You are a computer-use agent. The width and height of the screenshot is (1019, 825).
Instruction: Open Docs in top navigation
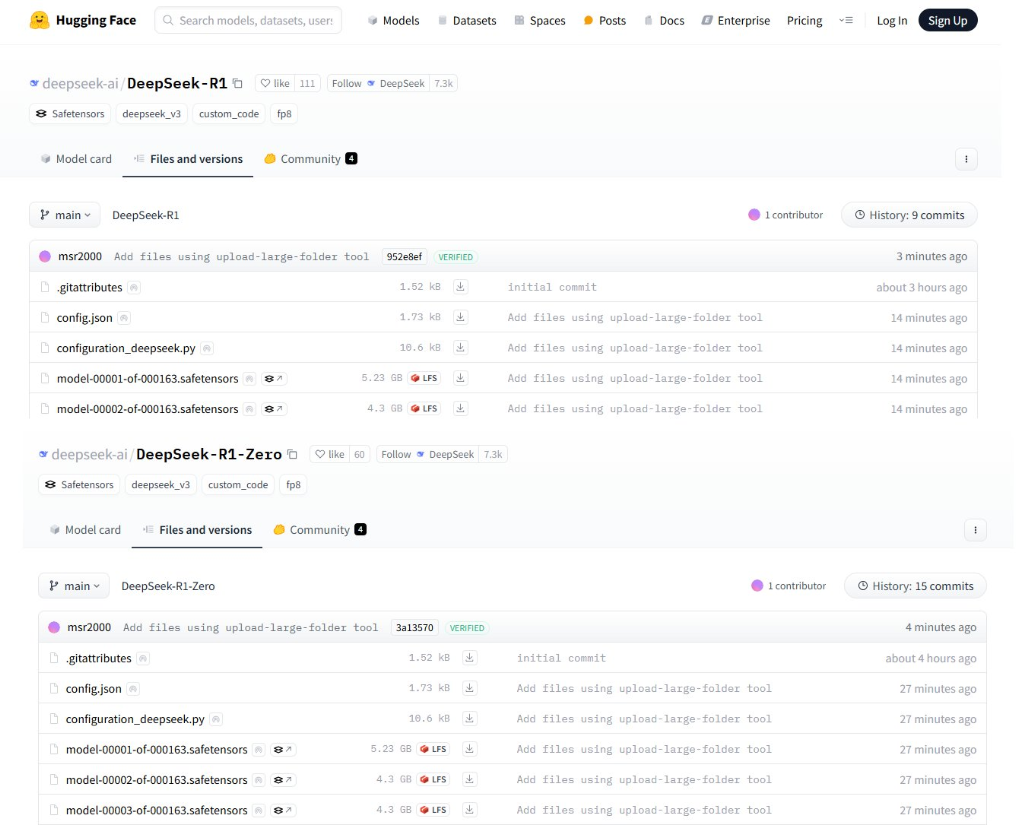click(x=664, y=21)
